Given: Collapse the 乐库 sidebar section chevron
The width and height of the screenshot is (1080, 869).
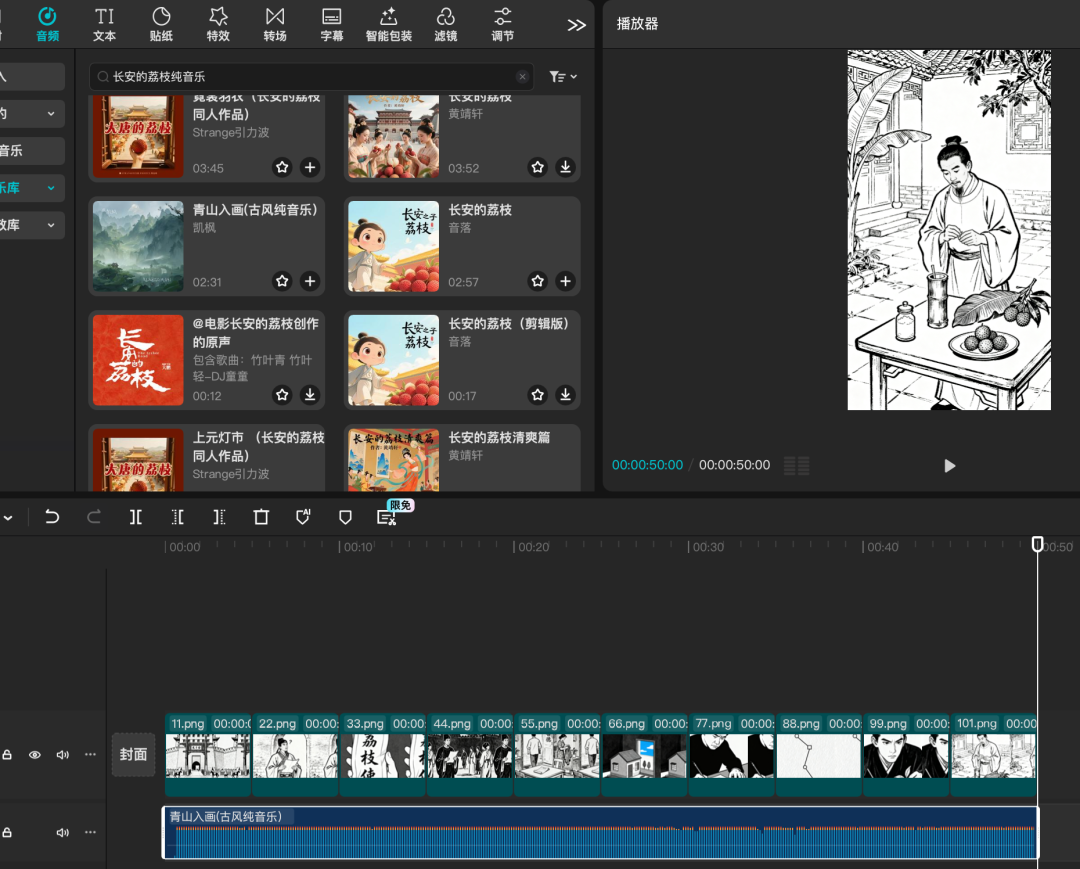Looking at the screenshot, I should (x=51, y=188).
